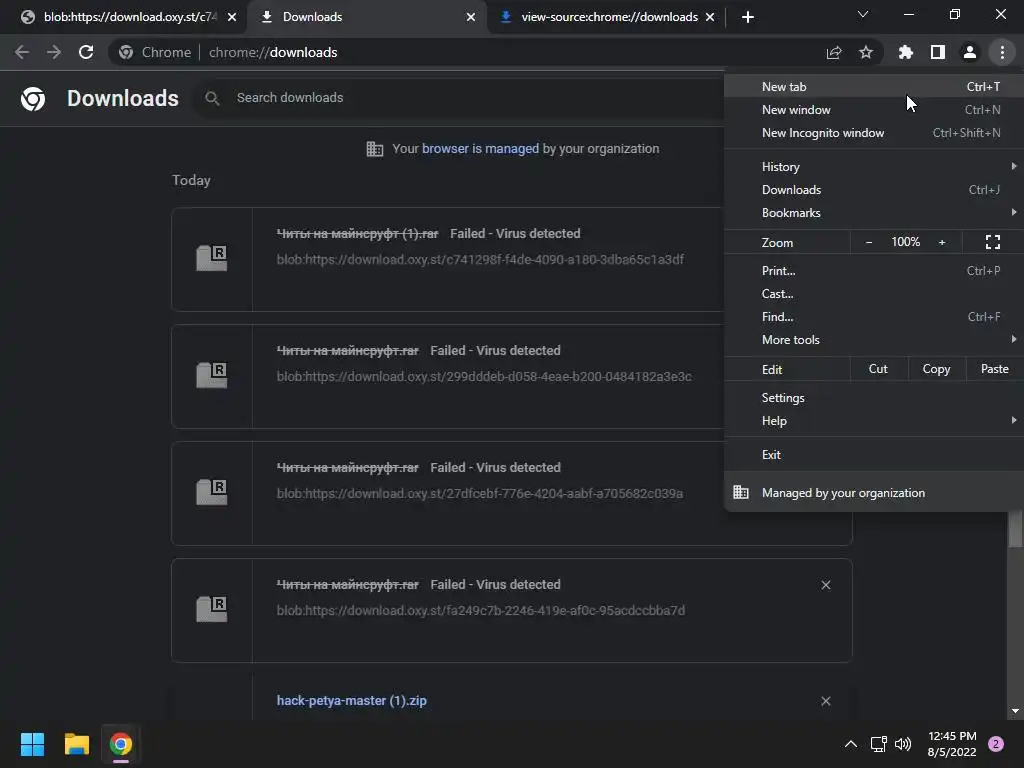Open the Extensions puzzle icon

[906, 52]
